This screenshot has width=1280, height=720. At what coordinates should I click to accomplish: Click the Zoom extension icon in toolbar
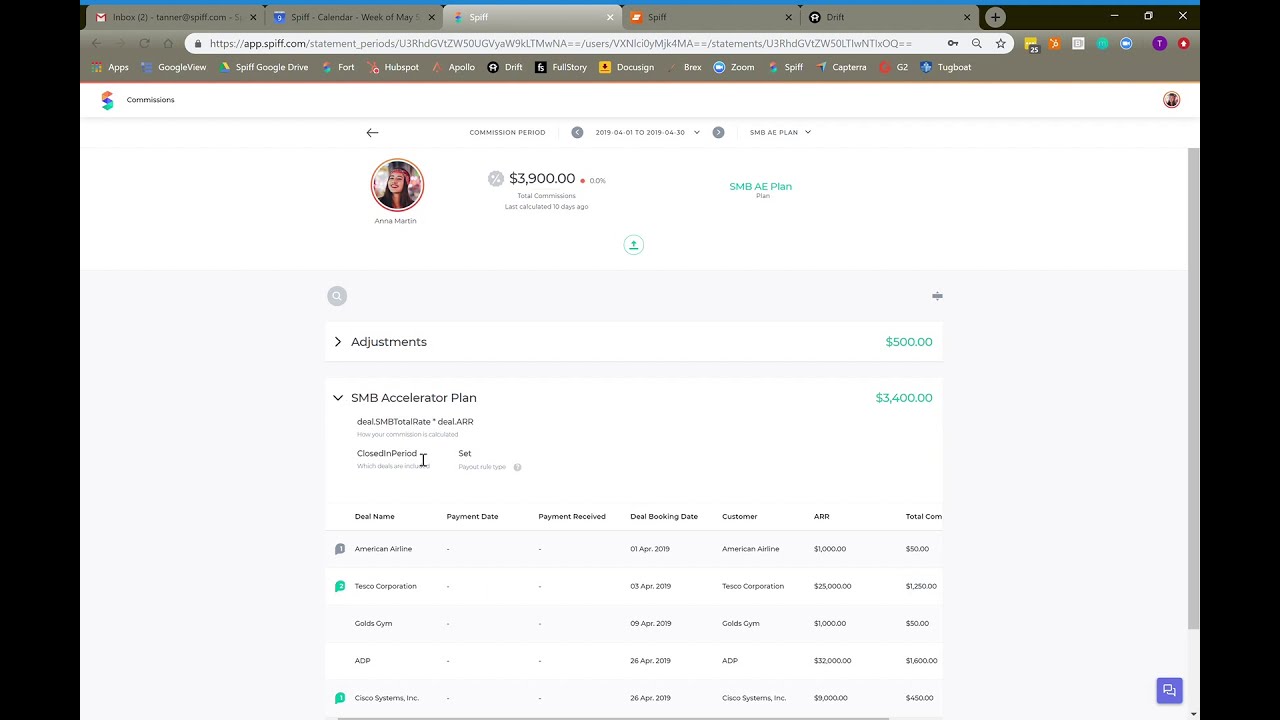pyautogui.click(x=1126, y=44)
